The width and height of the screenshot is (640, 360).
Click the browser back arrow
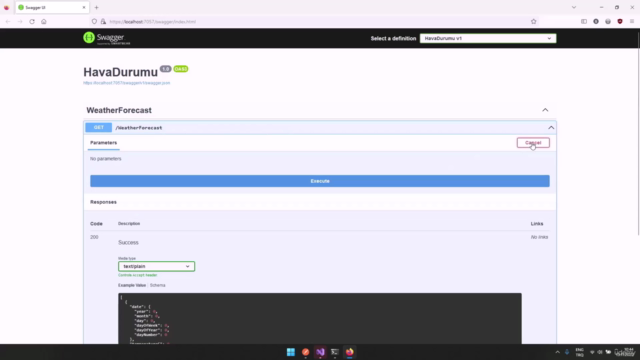[8, 22]
